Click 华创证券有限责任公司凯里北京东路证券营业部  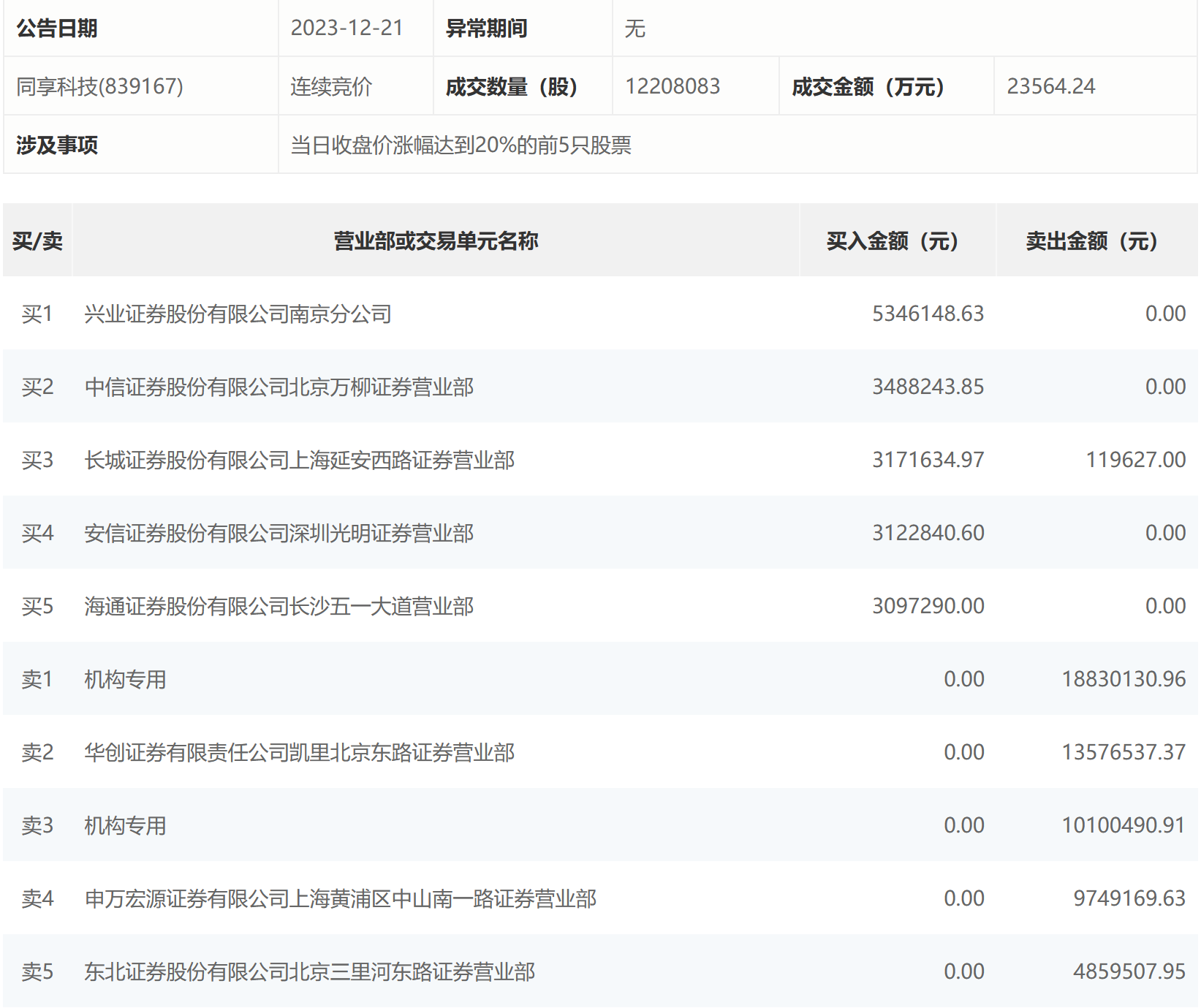tap(300, 752)
